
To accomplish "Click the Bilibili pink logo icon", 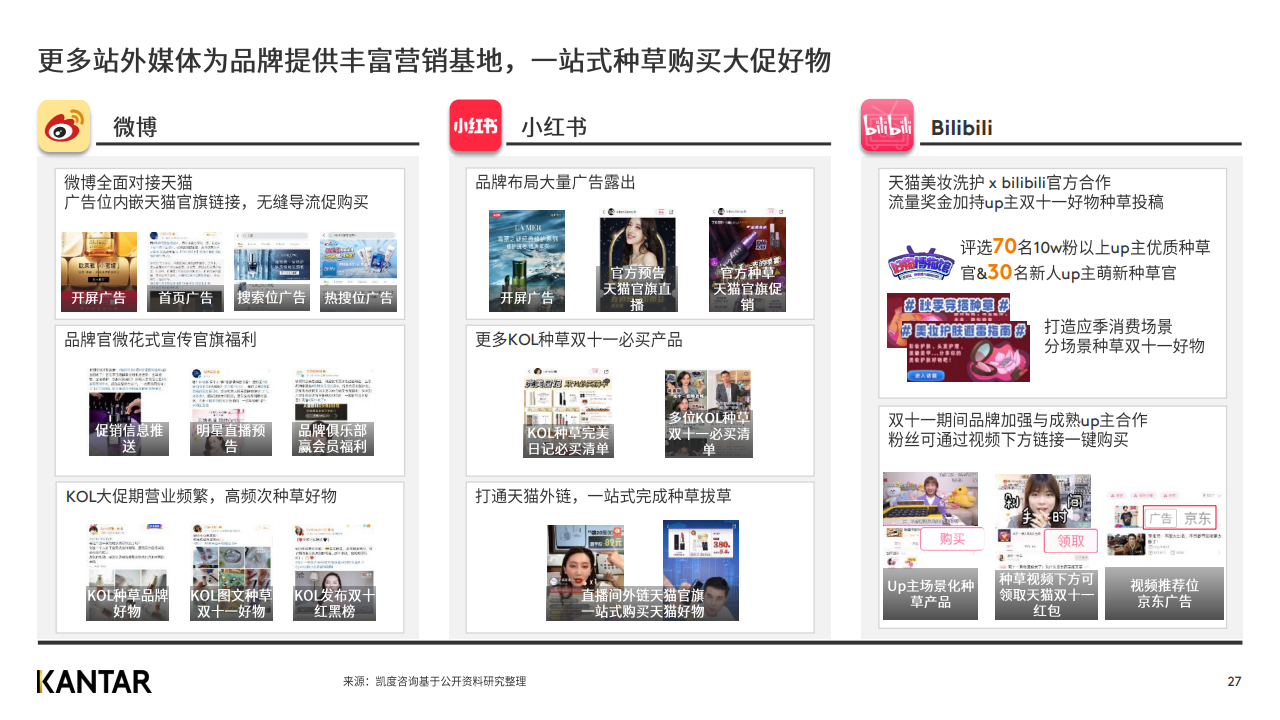I will coord(887,126).
